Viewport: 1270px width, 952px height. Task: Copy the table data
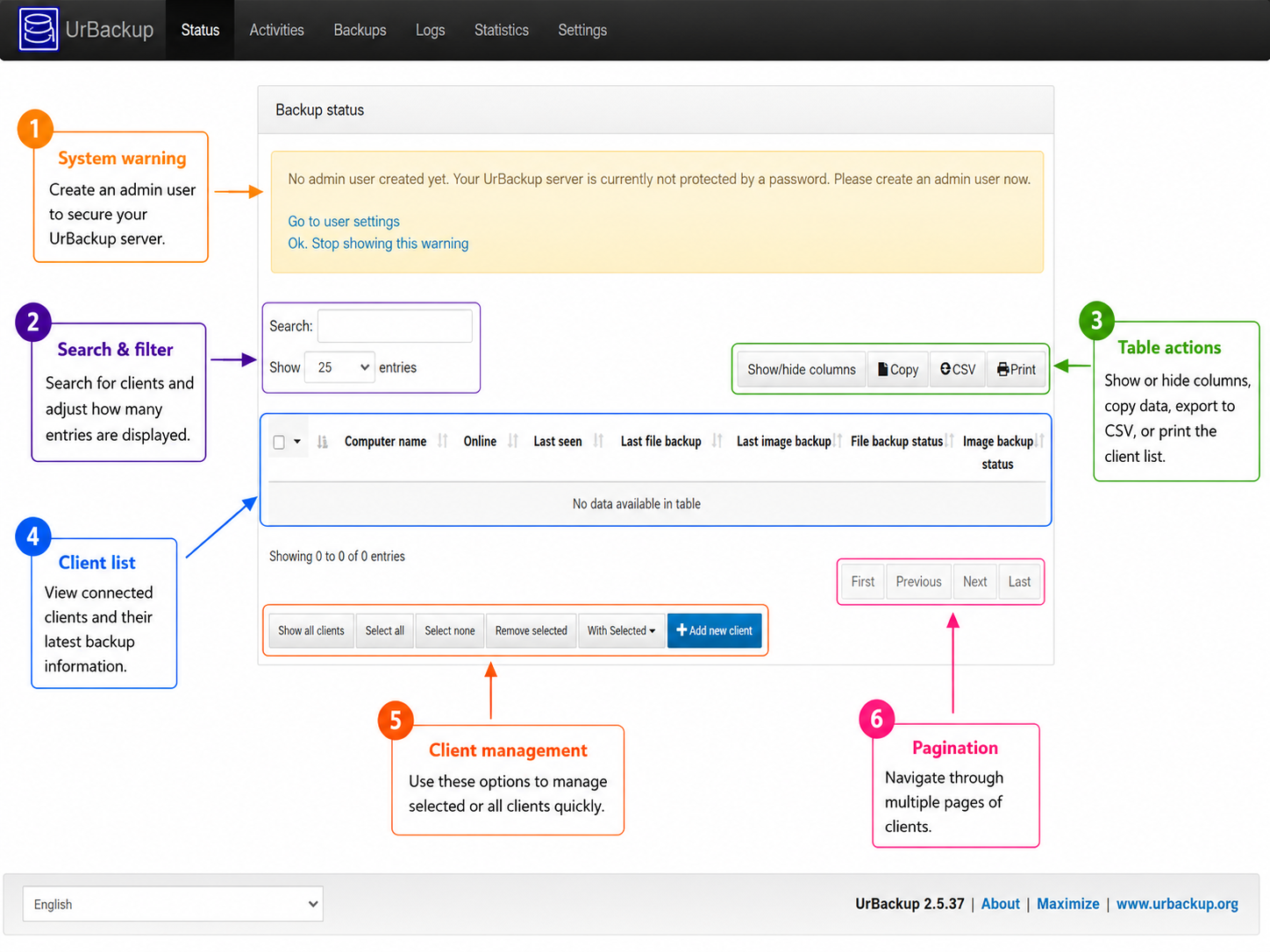898,369
